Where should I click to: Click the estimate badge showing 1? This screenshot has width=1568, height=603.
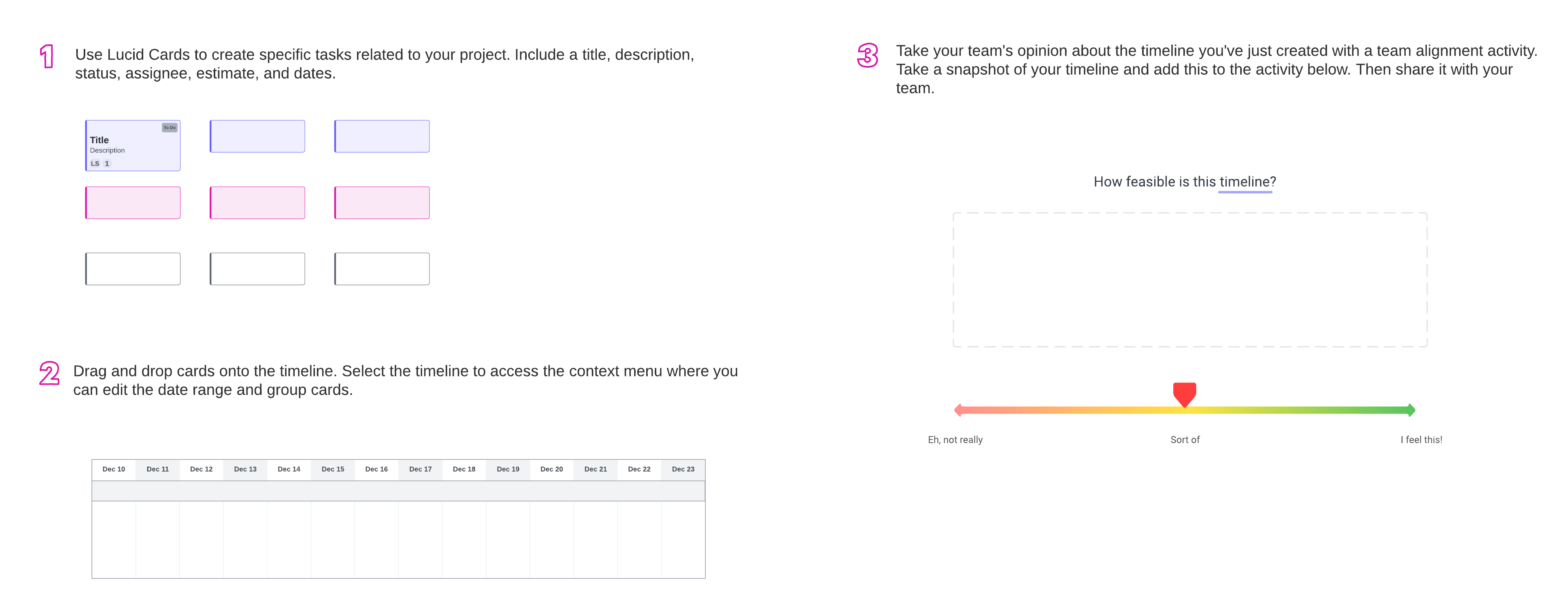(x=107, y=164)
